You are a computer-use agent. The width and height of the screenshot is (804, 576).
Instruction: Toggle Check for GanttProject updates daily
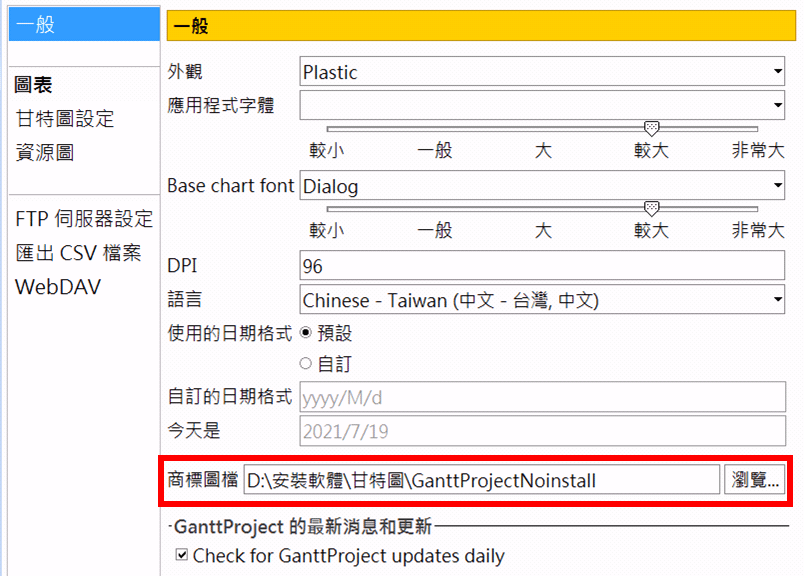[182, 556]
